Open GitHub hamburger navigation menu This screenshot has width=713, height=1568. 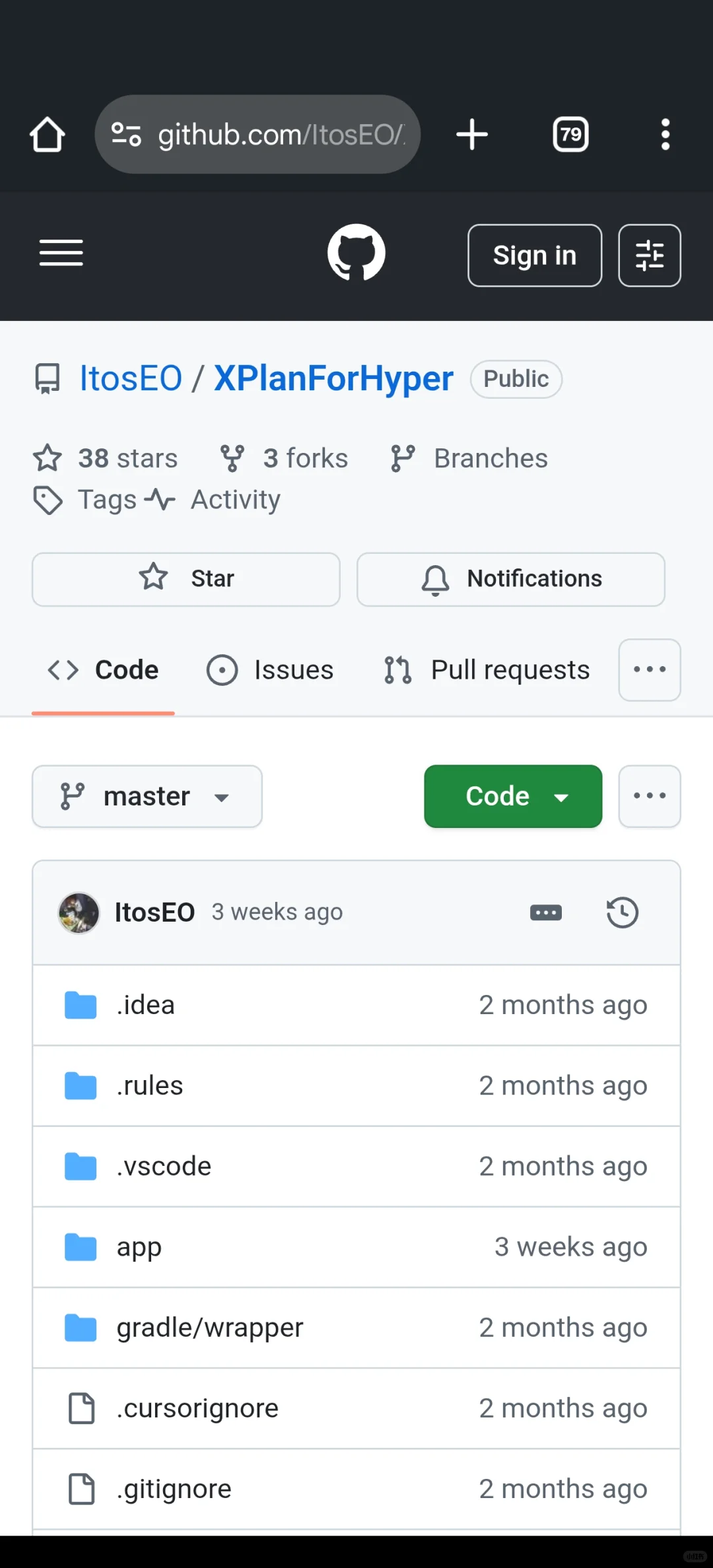point(61,254)
